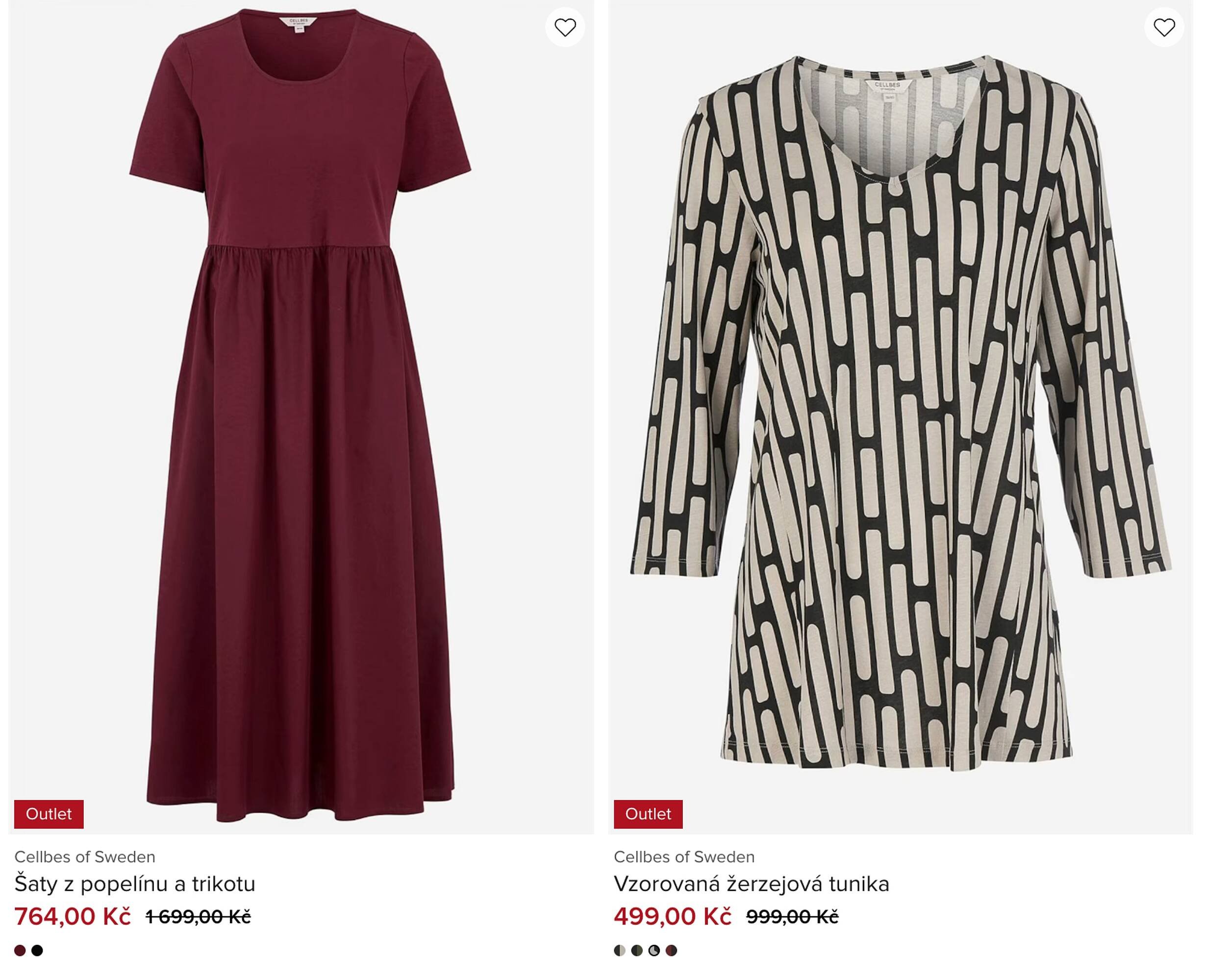Choose black and olive green tunic color

point(637,951)
